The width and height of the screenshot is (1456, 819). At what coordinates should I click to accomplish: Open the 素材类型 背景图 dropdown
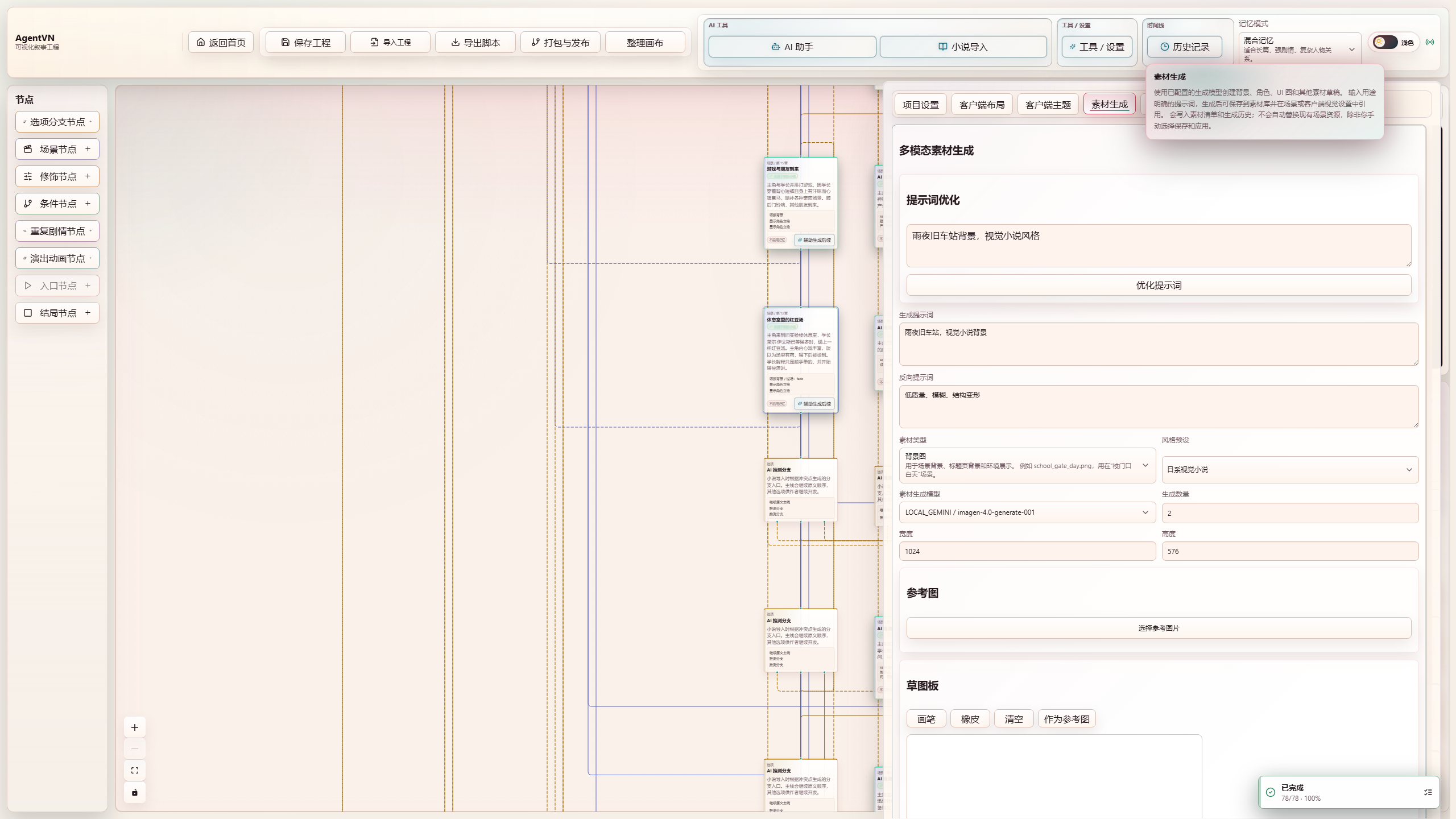[x=1027, y=465]
